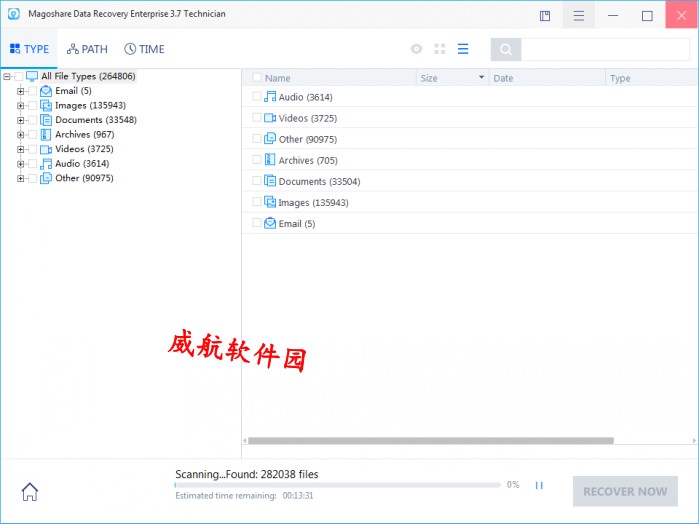Sort by the Size column header

(428, 78)
